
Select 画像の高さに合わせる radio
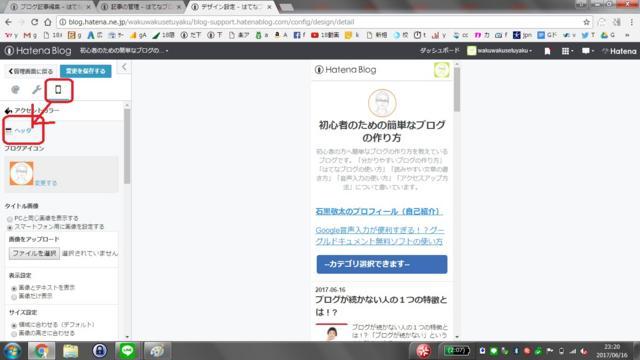[x=14, y=333]
